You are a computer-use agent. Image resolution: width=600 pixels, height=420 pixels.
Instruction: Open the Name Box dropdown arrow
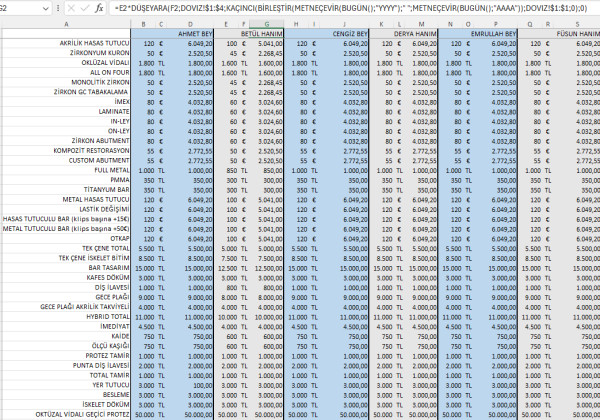pyautogui.click(x=46, y=7)
